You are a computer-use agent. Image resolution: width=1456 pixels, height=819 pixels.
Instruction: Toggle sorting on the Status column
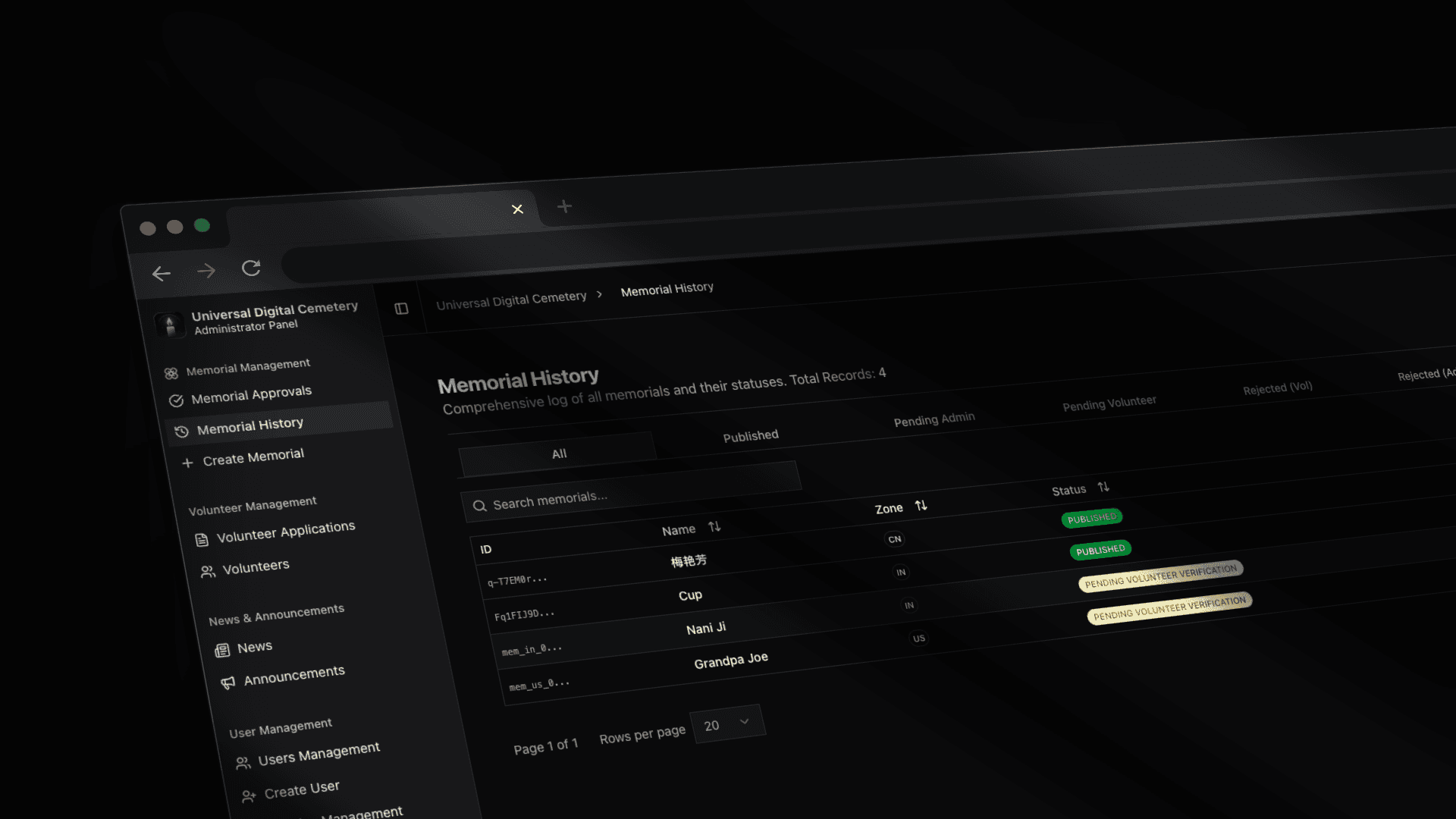coord(1104,486)
